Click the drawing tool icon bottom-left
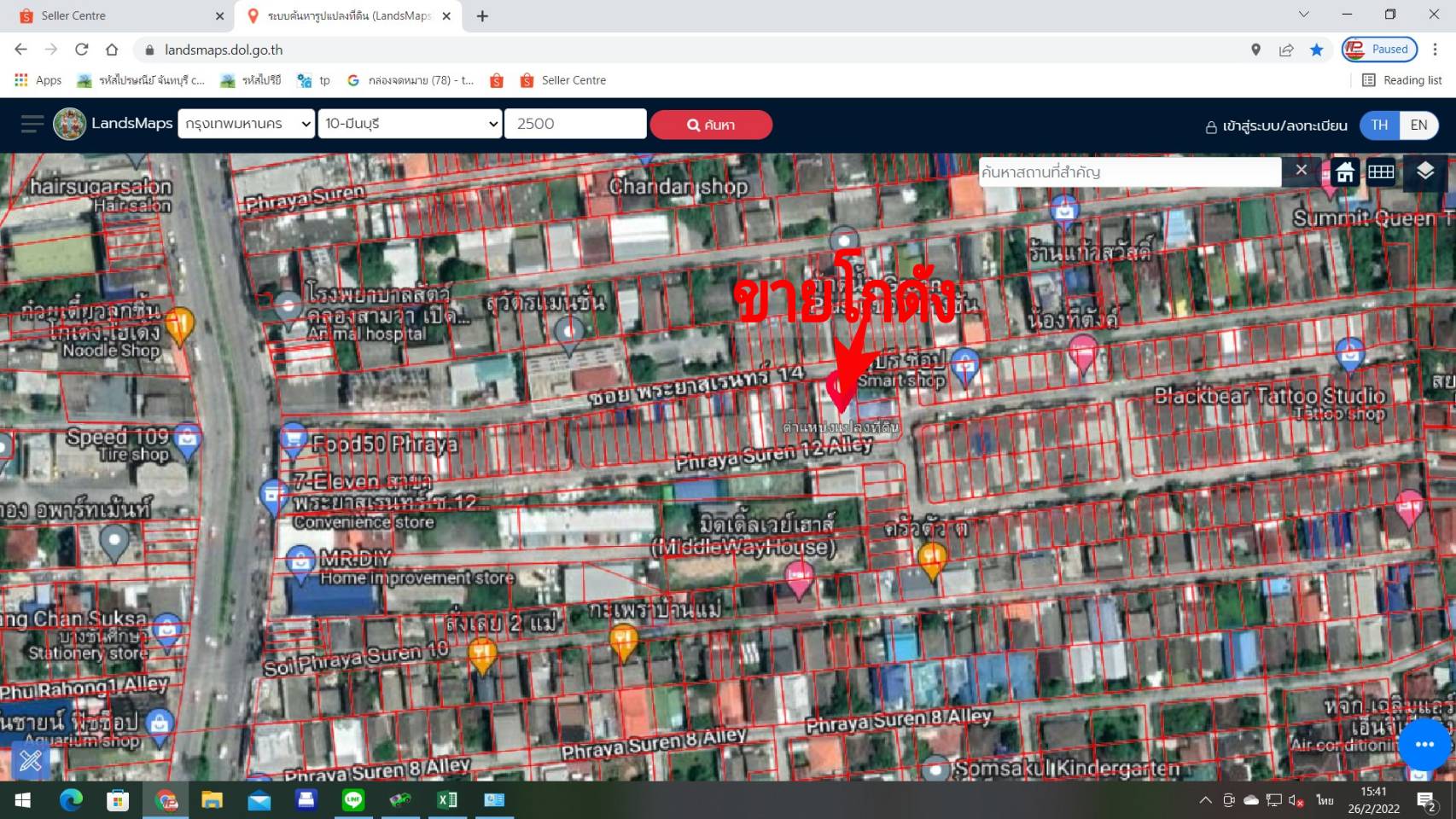 point(31,760)
